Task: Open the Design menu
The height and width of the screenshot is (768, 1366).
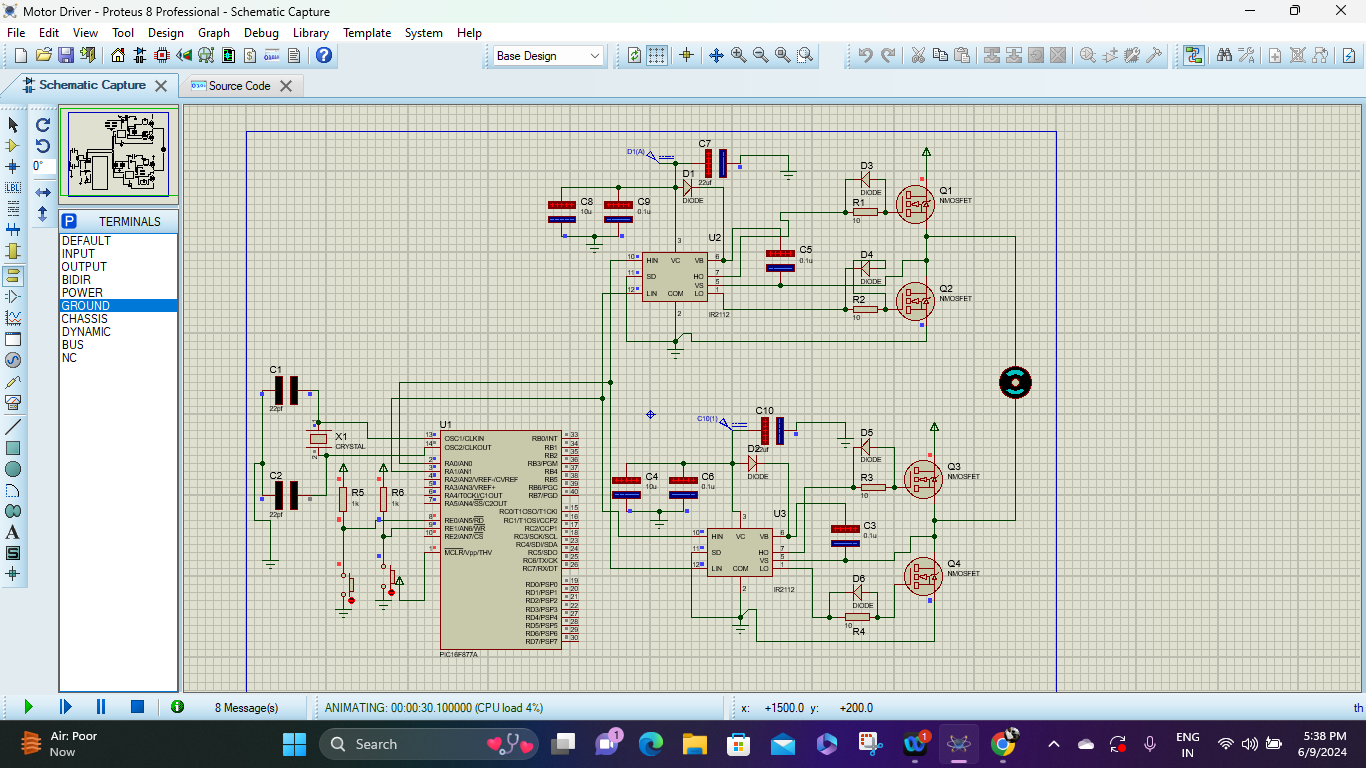Action: (x=166, y=32)
